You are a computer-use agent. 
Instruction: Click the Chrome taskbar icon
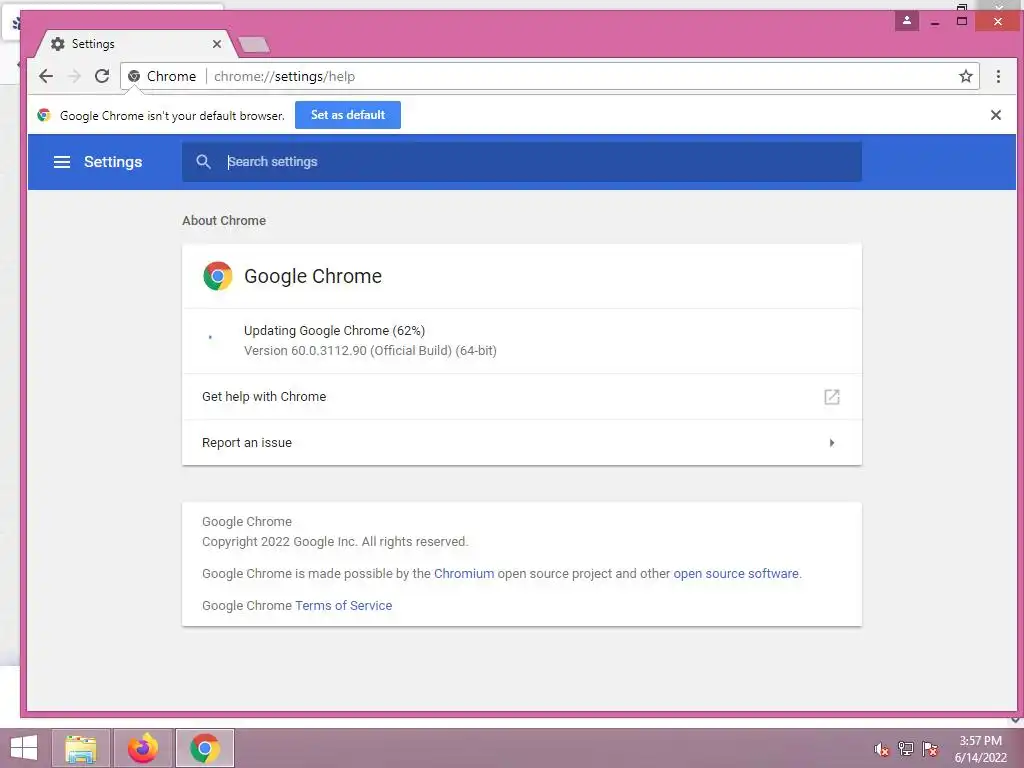[204, 748]
